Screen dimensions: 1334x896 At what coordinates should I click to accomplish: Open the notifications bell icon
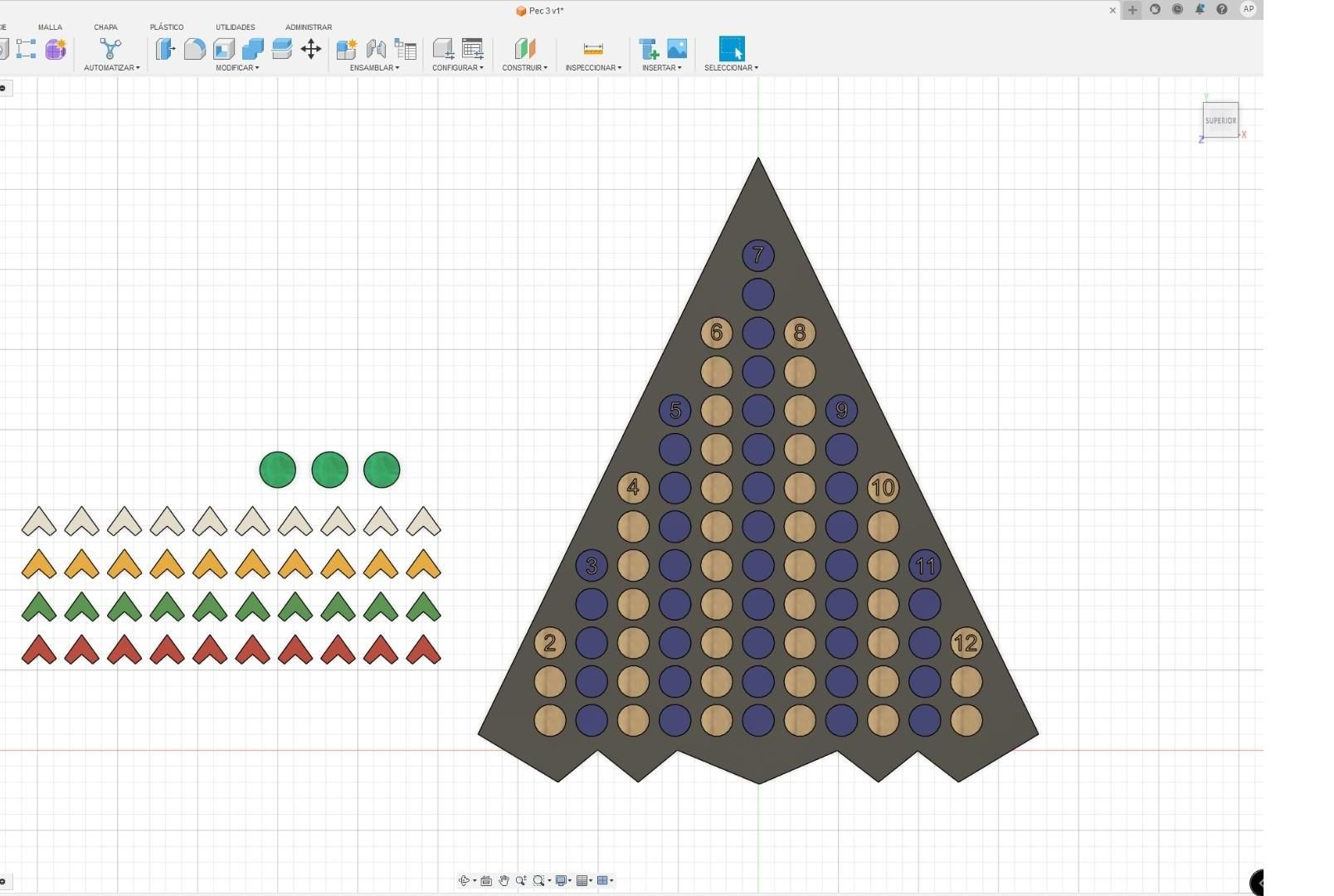click(x=1200, y=9)
